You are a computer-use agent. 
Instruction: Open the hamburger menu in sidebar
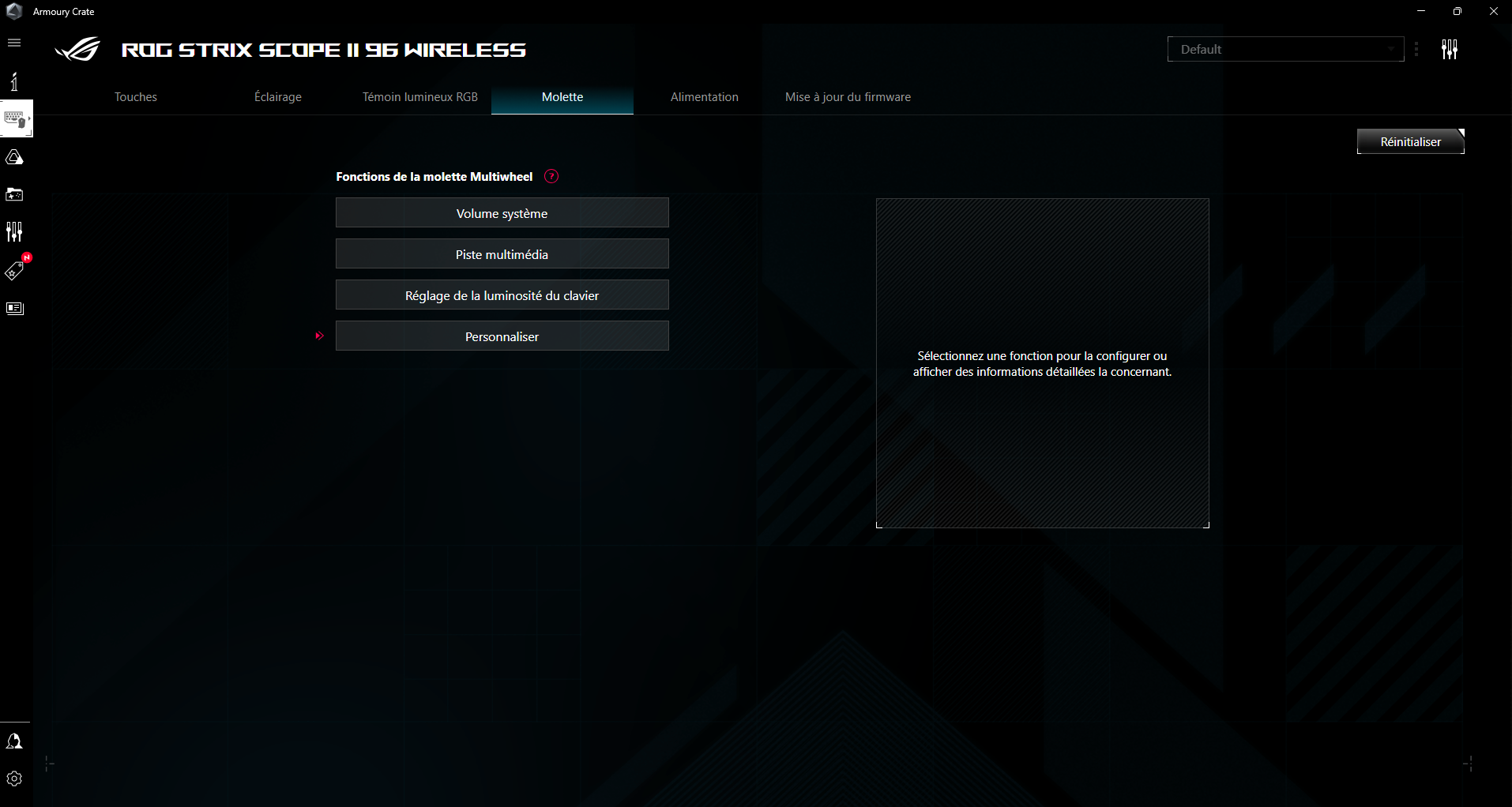[x=14, y=43]
